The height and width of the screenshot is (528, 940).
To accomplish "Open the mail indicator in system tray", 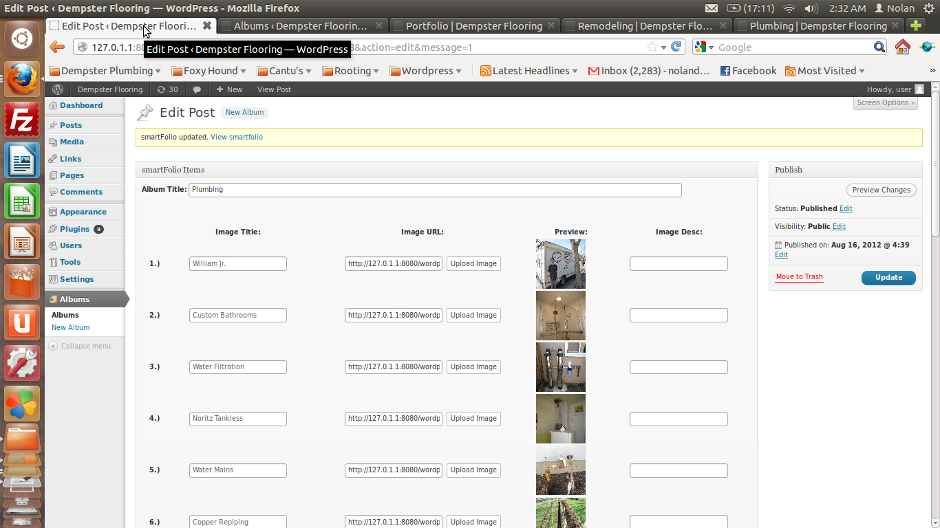I will pyautogui.click(x=711, y=8).
